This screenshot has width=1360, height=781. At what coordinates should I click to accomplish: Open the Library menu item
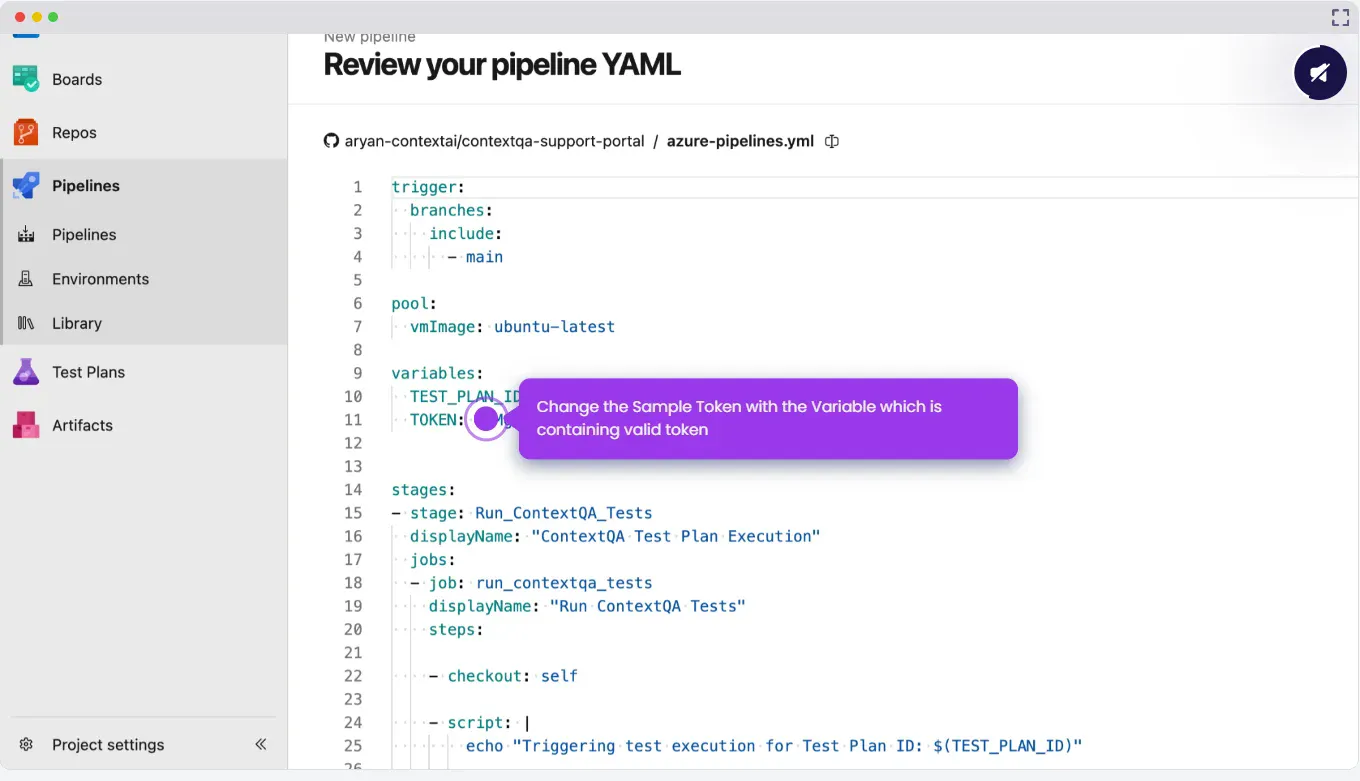(77, 323)
